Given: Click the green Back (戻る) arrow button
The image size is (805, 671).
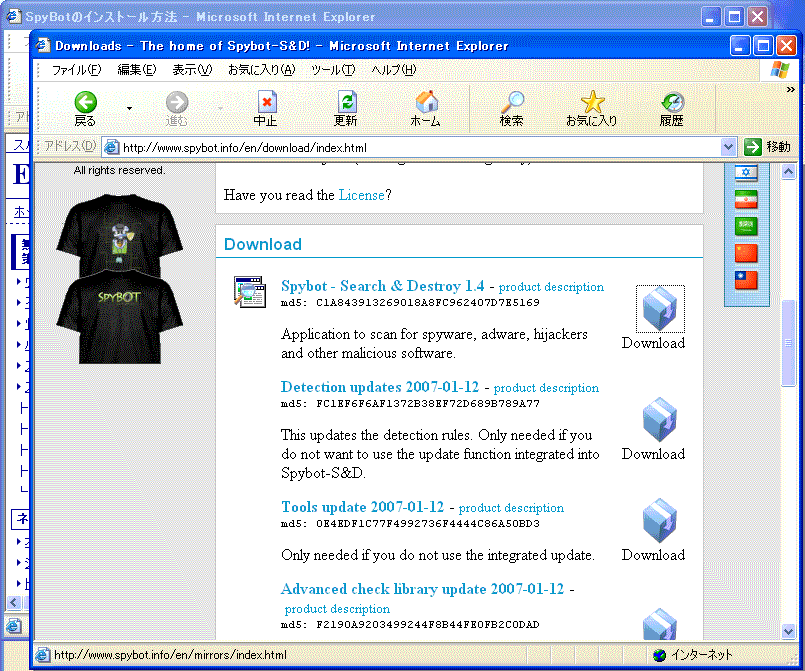Looking at the screenshot, I should [85, 102].
